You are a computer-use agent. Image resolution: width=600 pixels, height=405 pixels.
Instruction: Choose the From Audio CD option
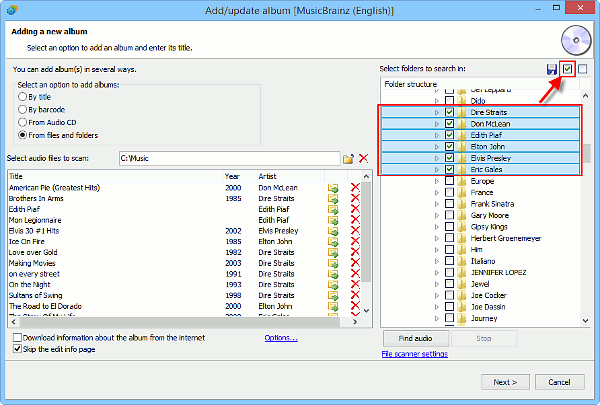23,122
